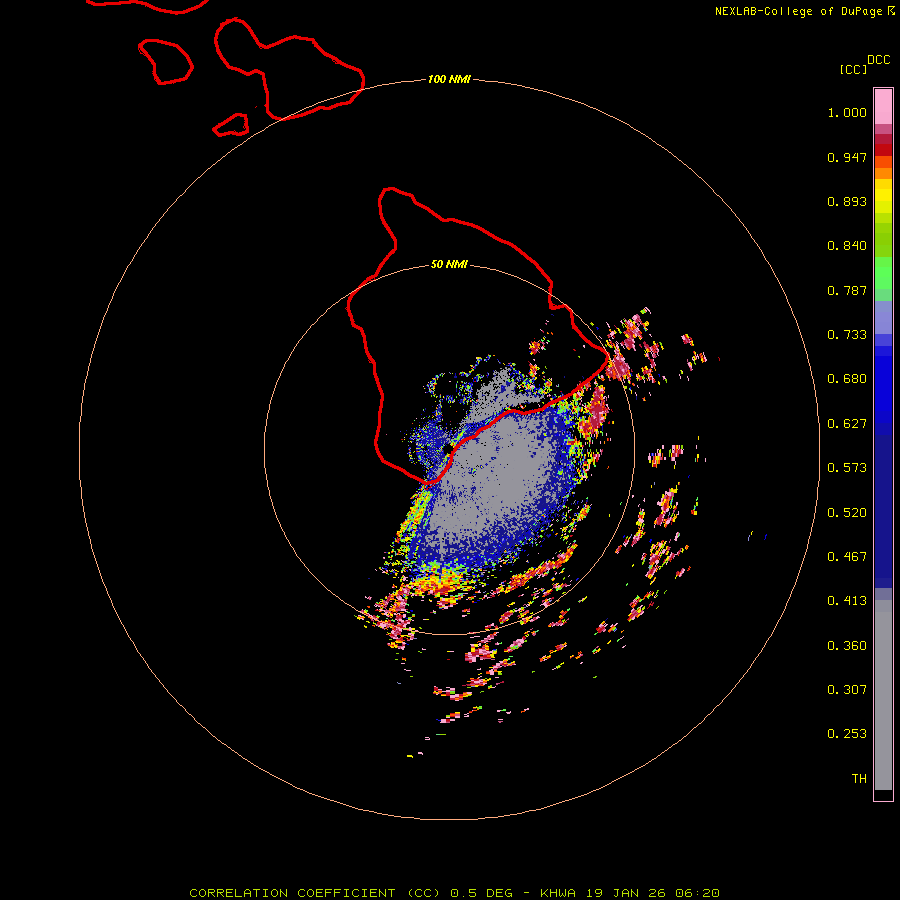Click the 19 JAN 26 date text
Screen dimensions: 900x900
[x=626, y=893]
